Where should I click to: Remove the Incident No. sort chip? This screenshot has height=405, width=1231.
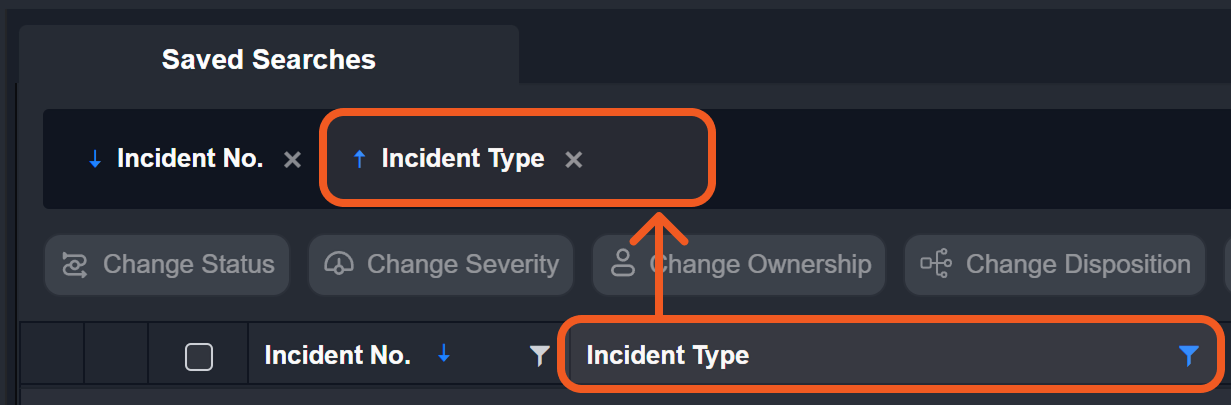292,159
